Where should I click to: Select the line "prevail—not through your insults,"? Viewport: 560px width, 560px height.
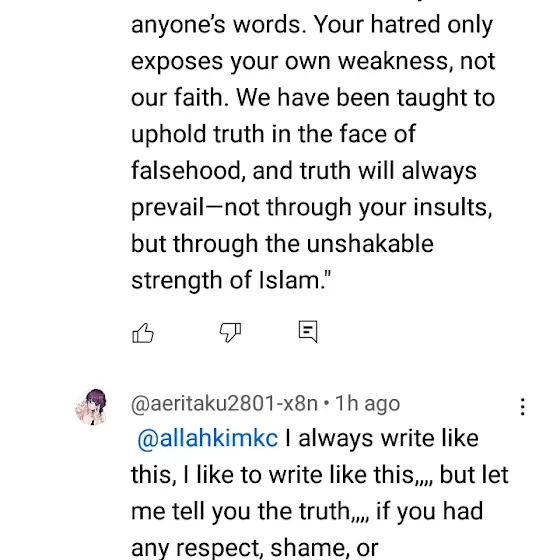click(312, 208)
